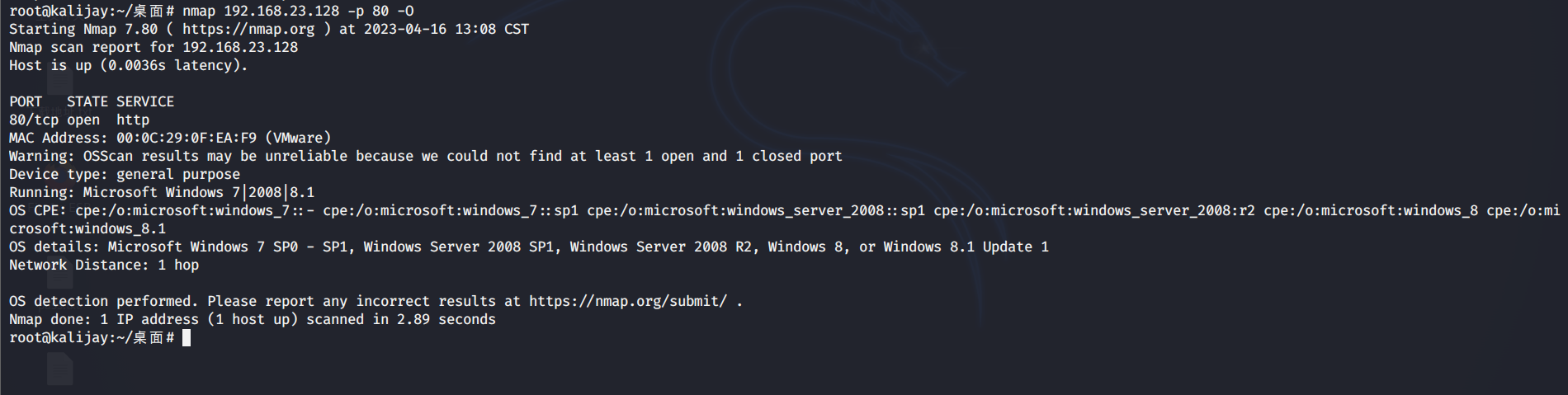Click the https://nmap.org link in the Starting line
1568x395 pixels.
248,29
